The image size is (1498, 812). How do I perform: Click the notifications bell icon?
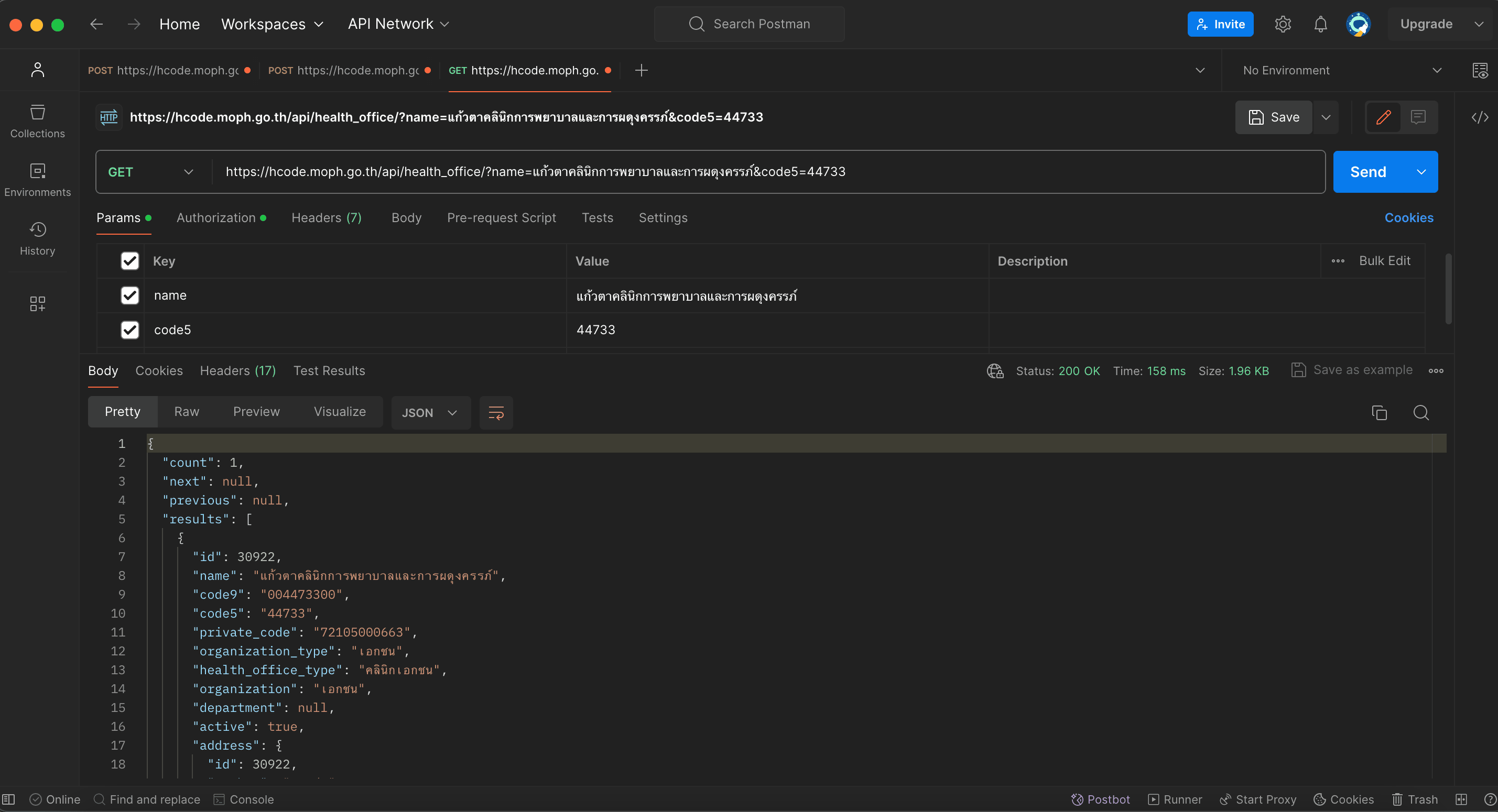click(1320, 25)
